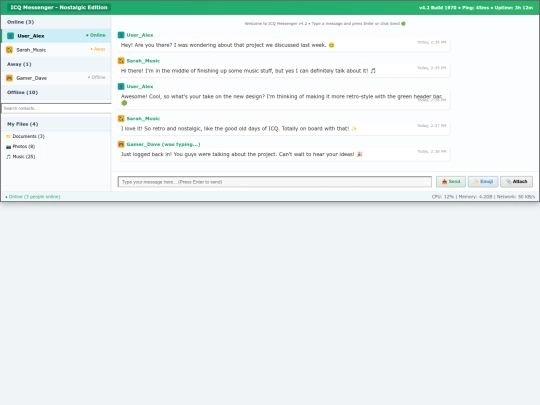Click sparkle emoji after 'on board with that!'
540x405 pixels.
(x=354, y=129)
